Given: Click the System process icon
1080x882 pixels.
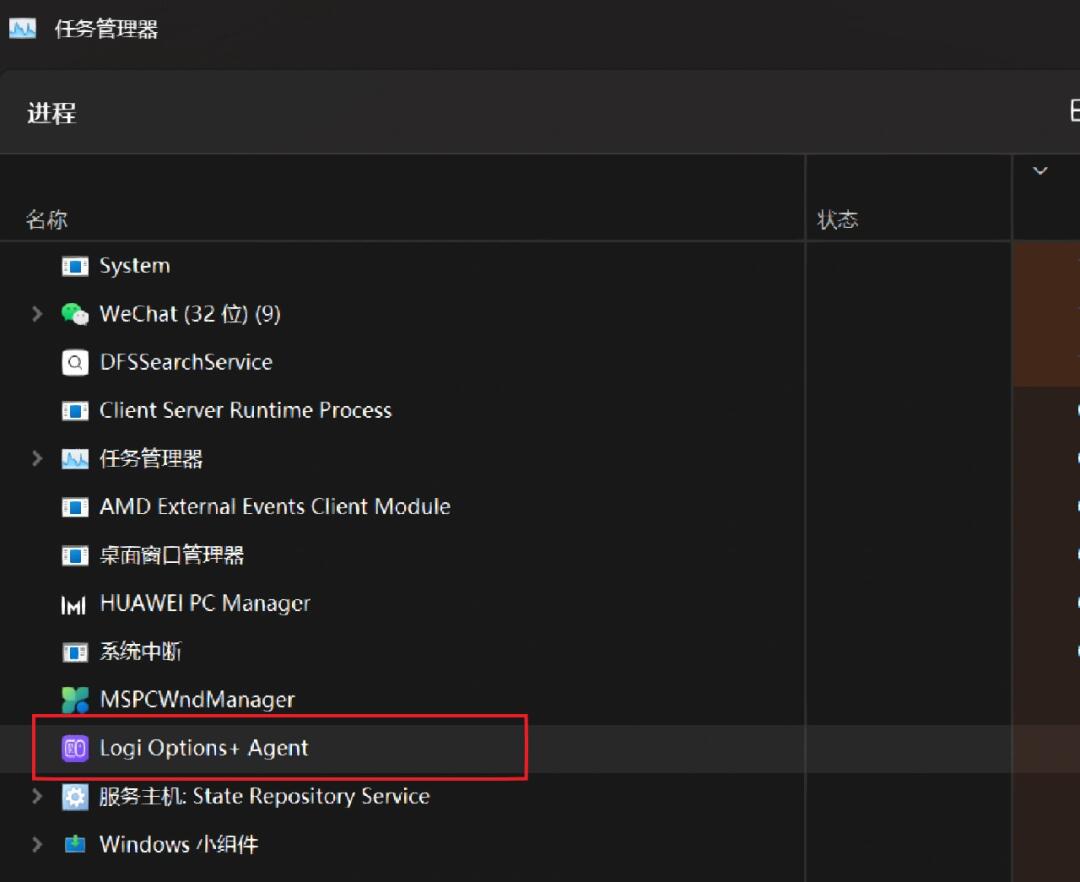Looking at the screenshot, I should [75, 266].
